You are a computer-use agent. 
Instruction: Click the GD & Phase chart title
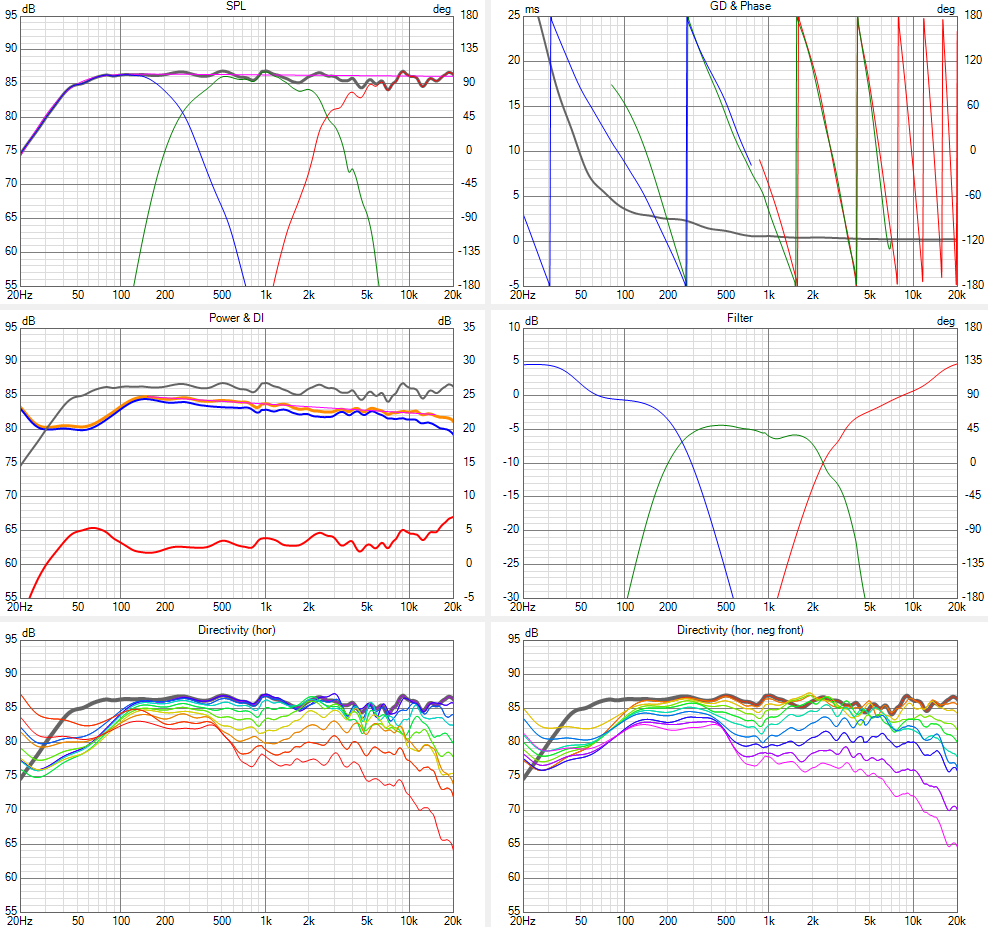(x=740, y=6)
